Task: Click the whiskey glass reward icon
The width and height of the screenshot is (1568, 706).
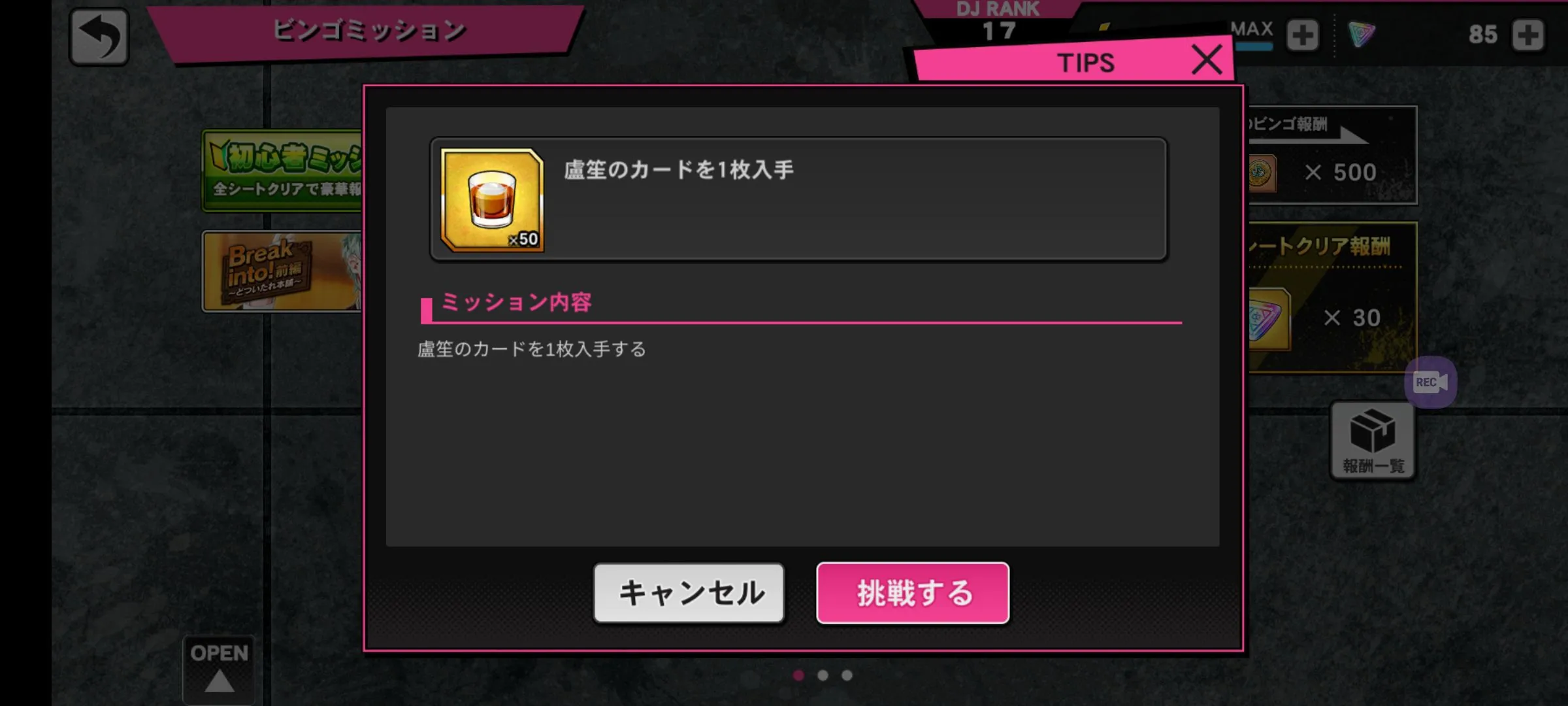Action: 493,199
